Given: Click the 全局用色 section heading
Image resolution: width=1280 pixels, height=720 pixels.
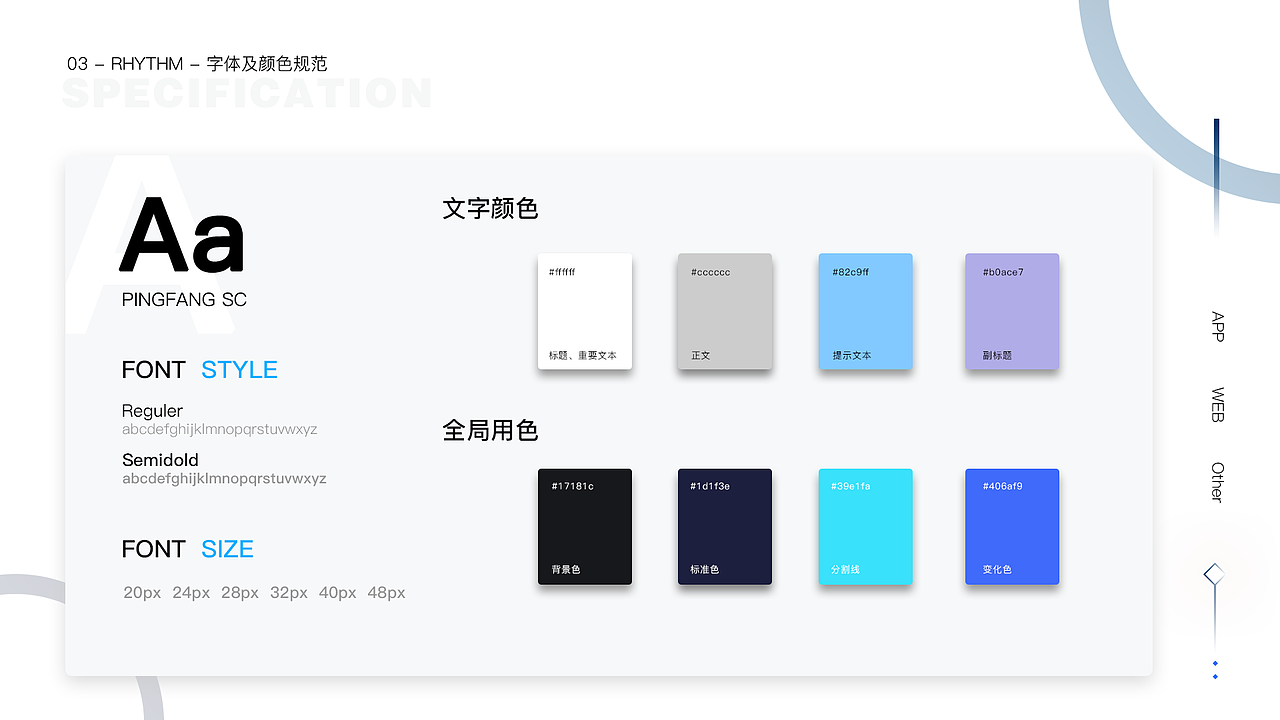Looking at the screenshot, I should (490, 431).
